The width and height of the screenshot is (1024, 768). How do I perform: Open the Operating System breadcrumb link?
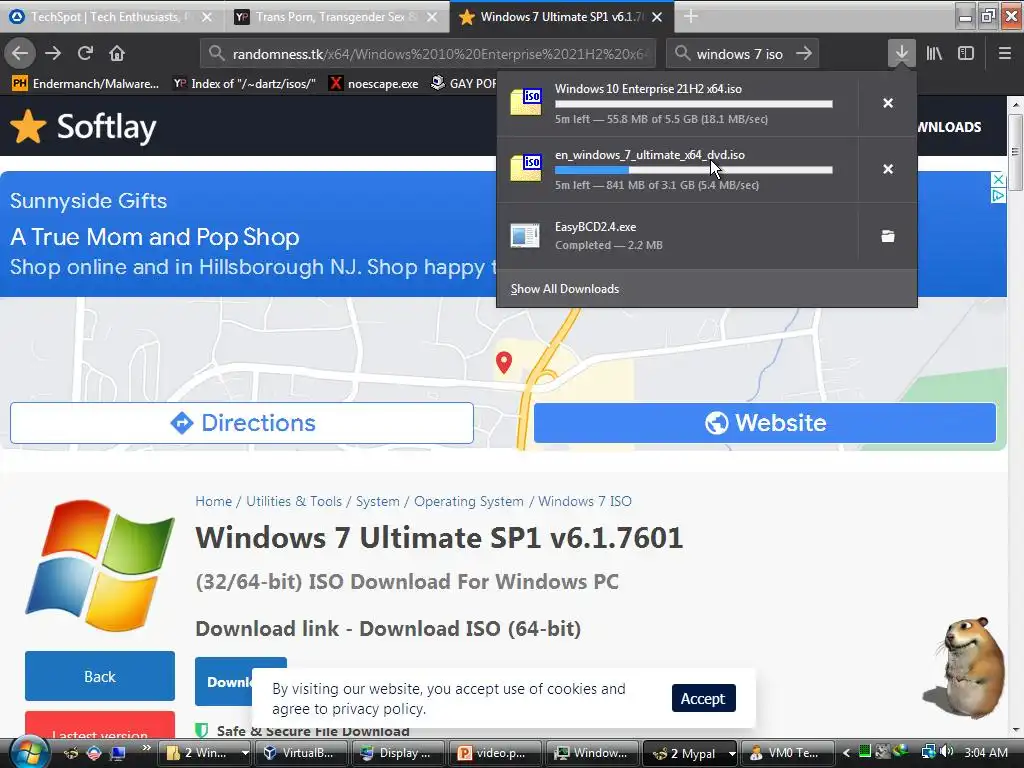(469, 501)
